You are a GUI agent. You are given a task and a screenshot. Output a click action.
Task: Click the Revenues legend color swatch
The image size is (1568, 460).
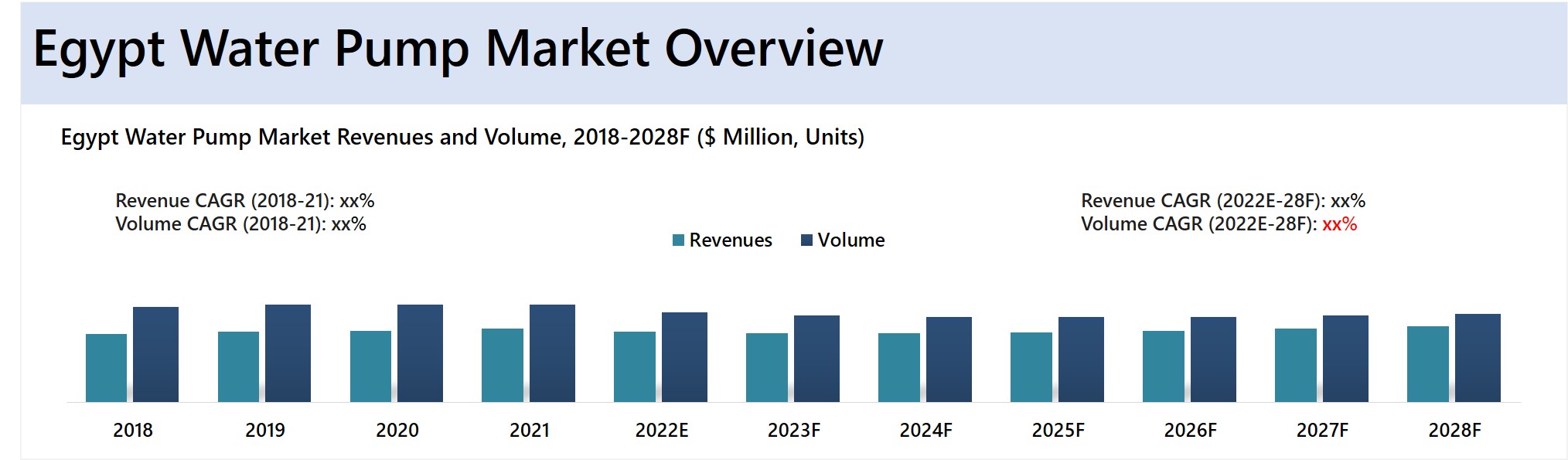click(678, 240)
